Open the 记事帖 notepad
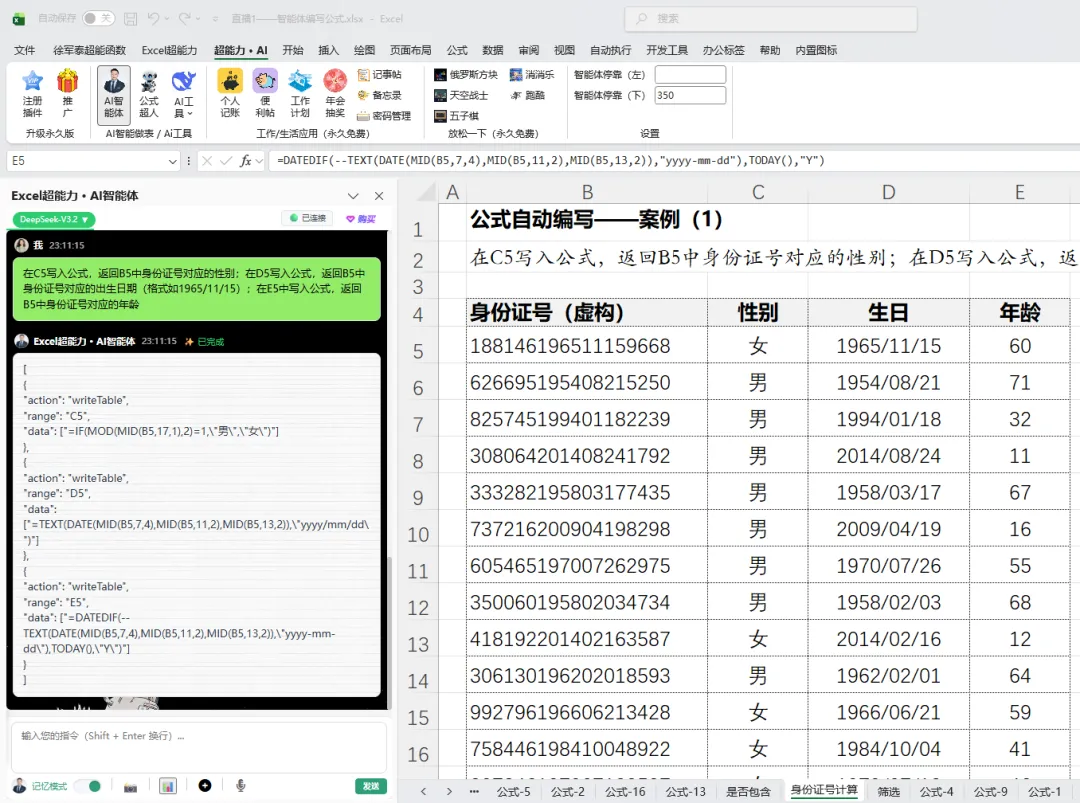1080x803 pixels. click(380, 74)
